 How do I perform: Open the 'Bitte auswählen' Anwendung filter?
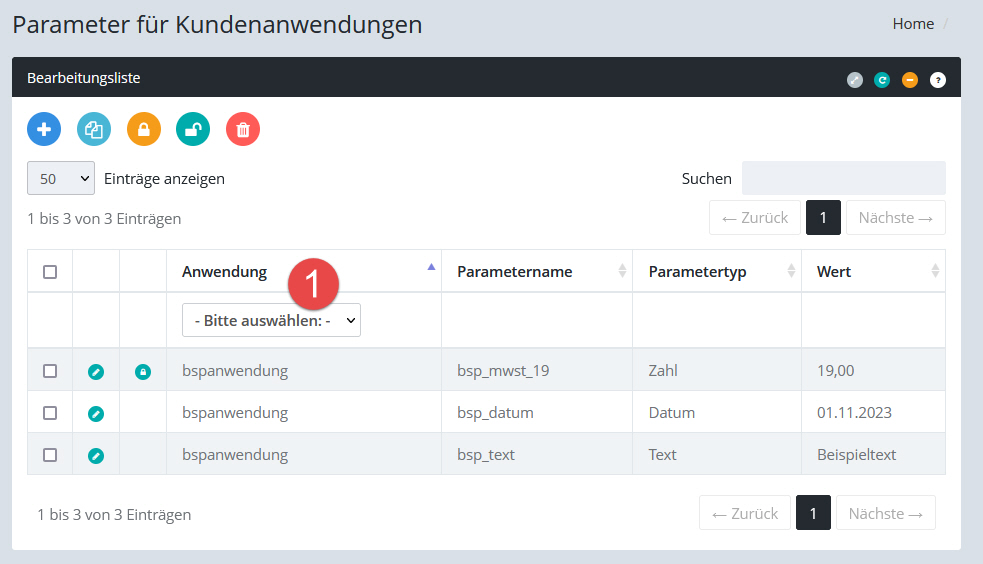(271, 320)
